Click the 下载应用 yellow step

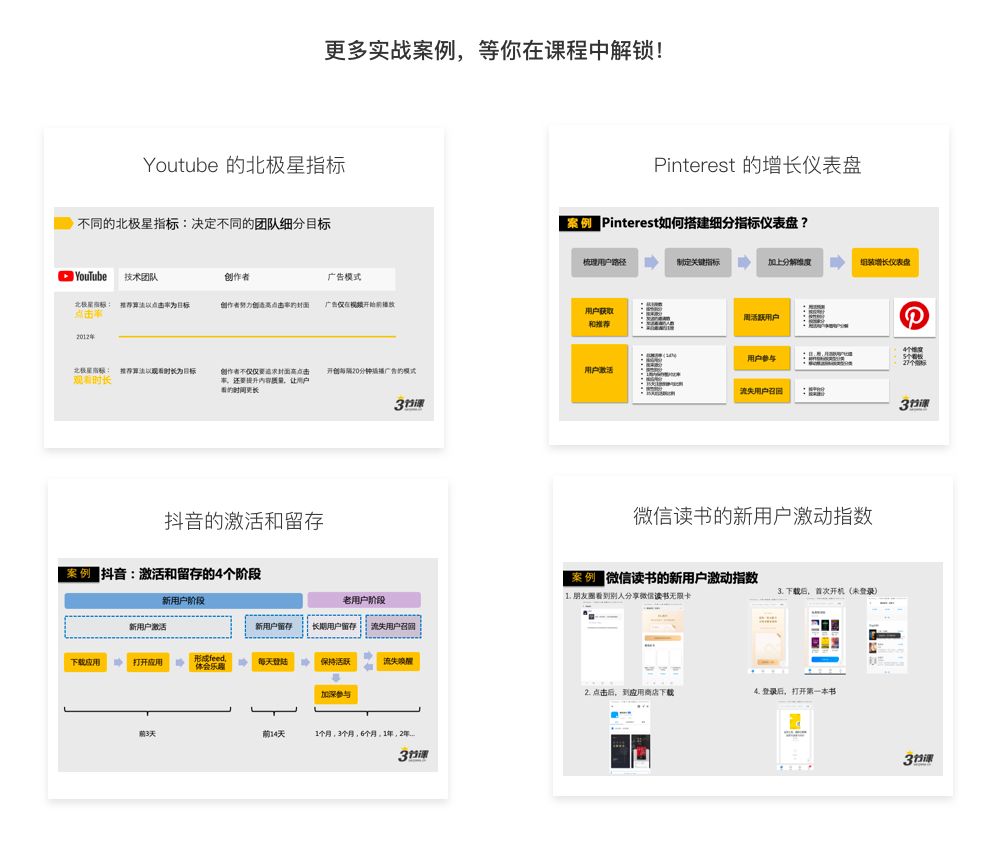(85, 662)
